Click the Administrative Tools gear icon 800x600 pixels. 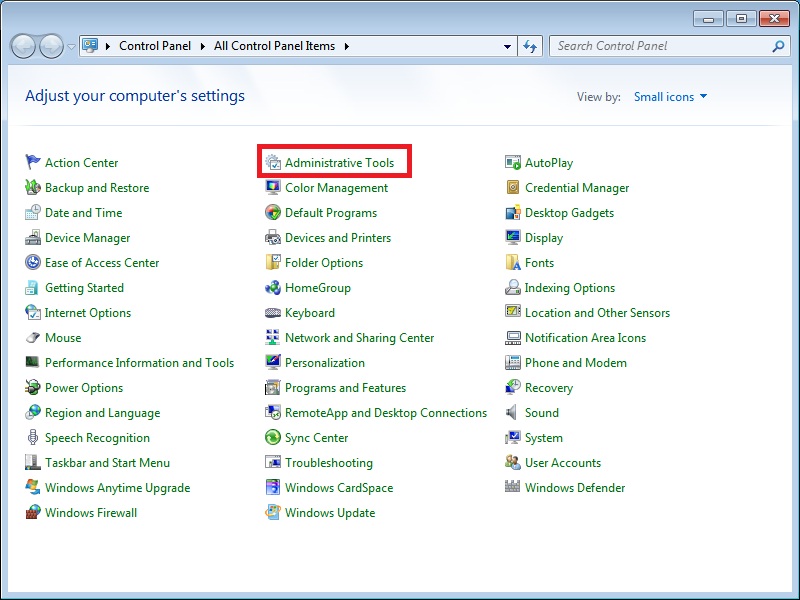[x=273, y=162]
